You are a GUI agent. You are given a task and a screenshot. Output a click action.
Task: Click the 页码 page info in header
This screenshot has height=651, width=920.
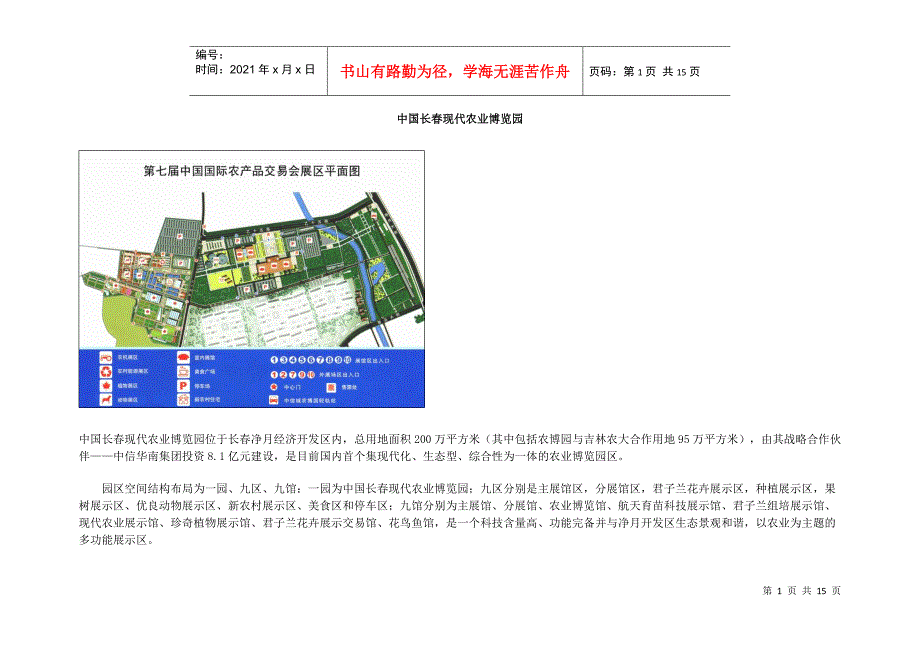(644, 71)
